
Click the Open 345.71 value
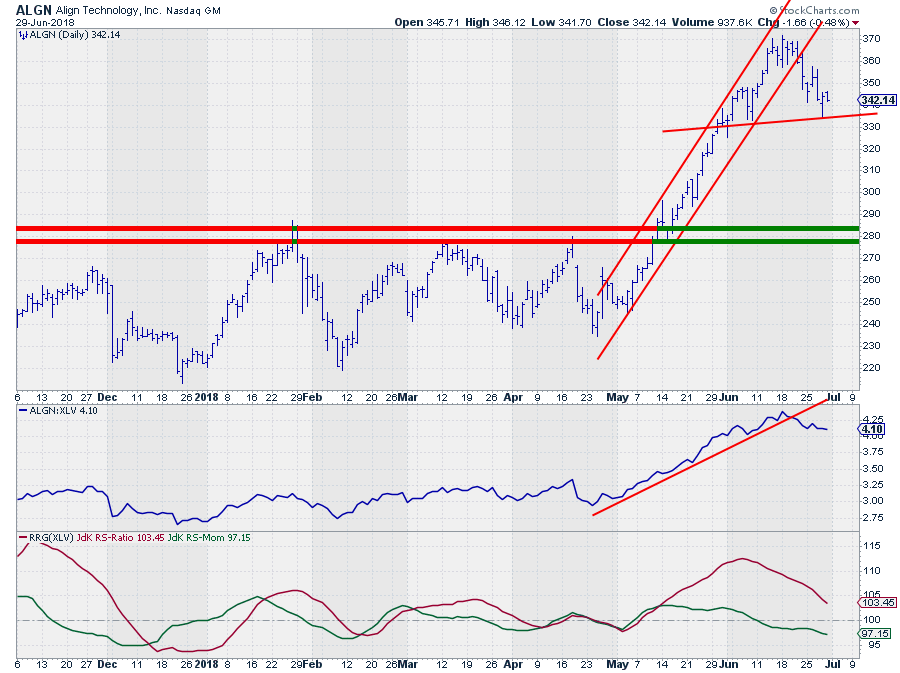click(x=427, y=22)
